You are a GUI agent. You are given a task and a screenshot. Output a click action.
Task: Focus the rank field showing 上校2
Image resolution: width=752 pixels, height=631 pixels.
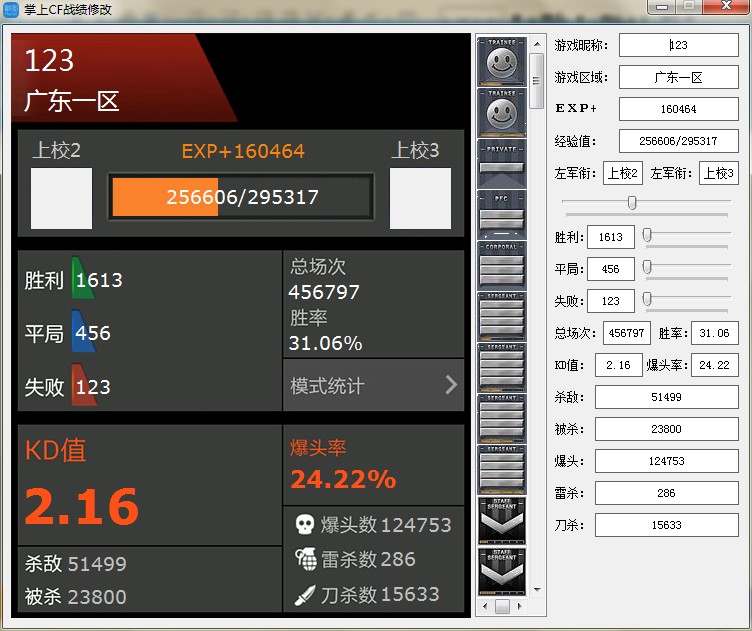pyautogui.click(x=623, y=173)
